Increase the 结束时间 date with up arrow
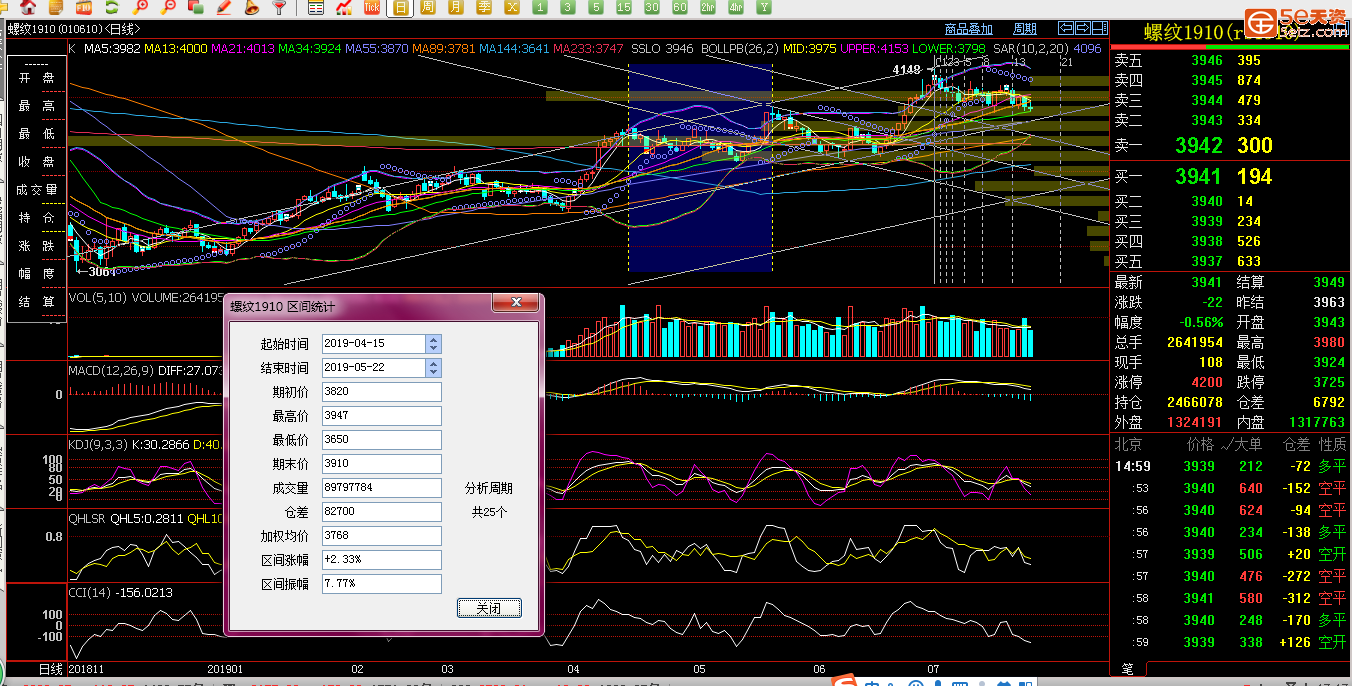Viewport: 1352px width, 686px height. [x=433, y=364]
